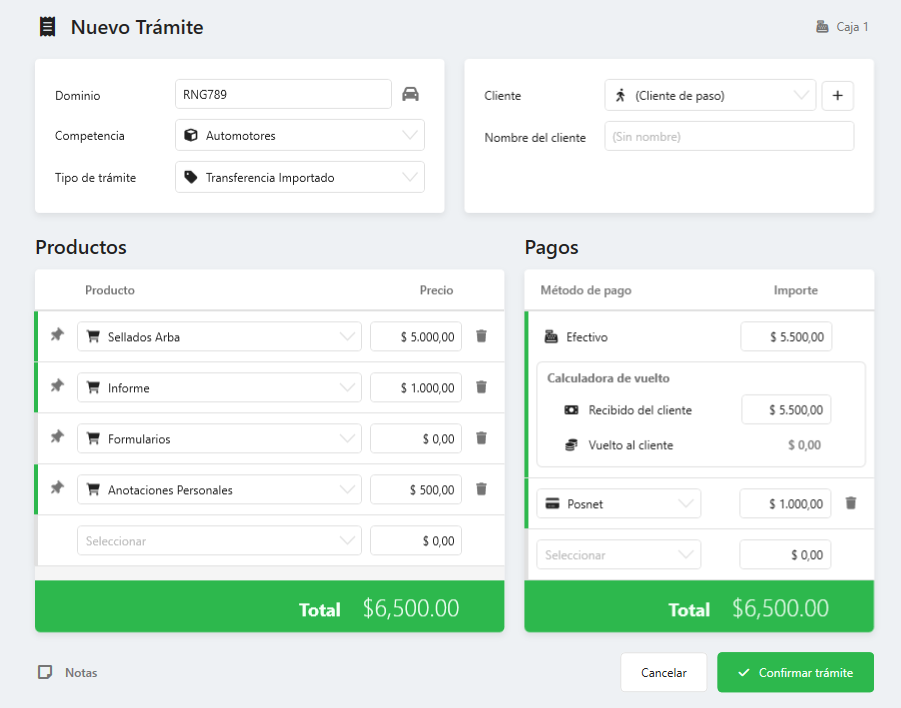Click the Caja 1 register icon
Screen dimensions: 901x708
click(x=822, y=27)
